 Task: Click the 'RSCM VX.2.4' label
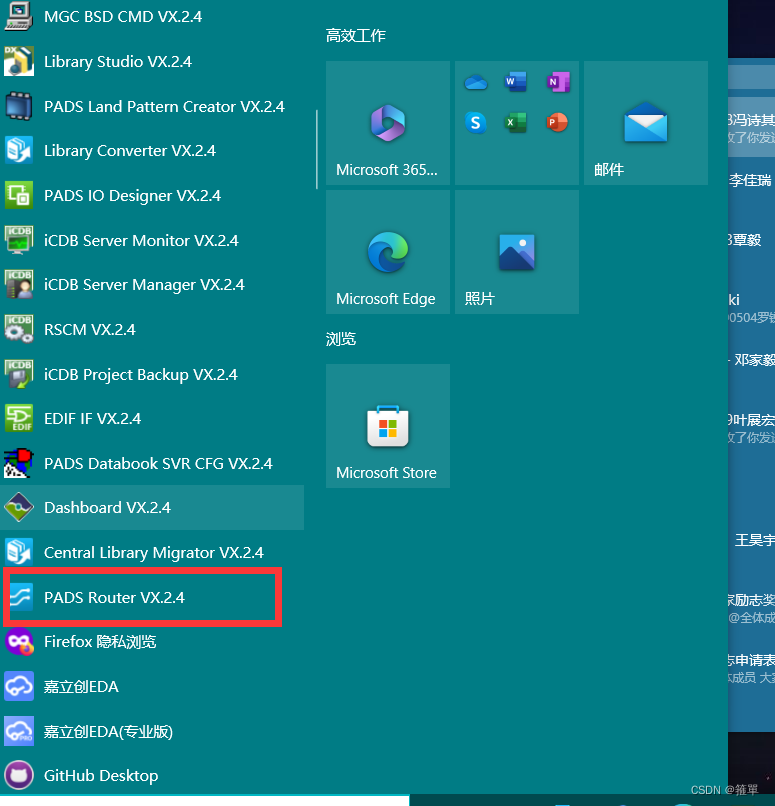[x=90, y=329]
